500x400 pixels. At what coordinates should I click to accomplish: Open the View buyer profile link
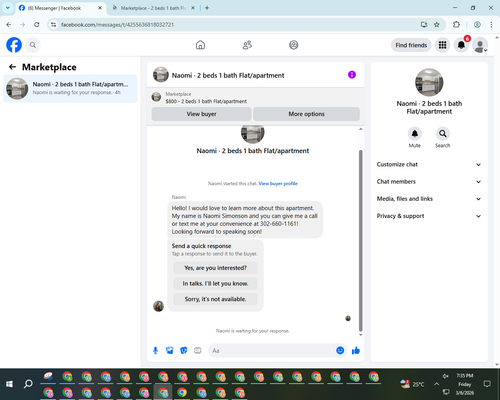278,183
